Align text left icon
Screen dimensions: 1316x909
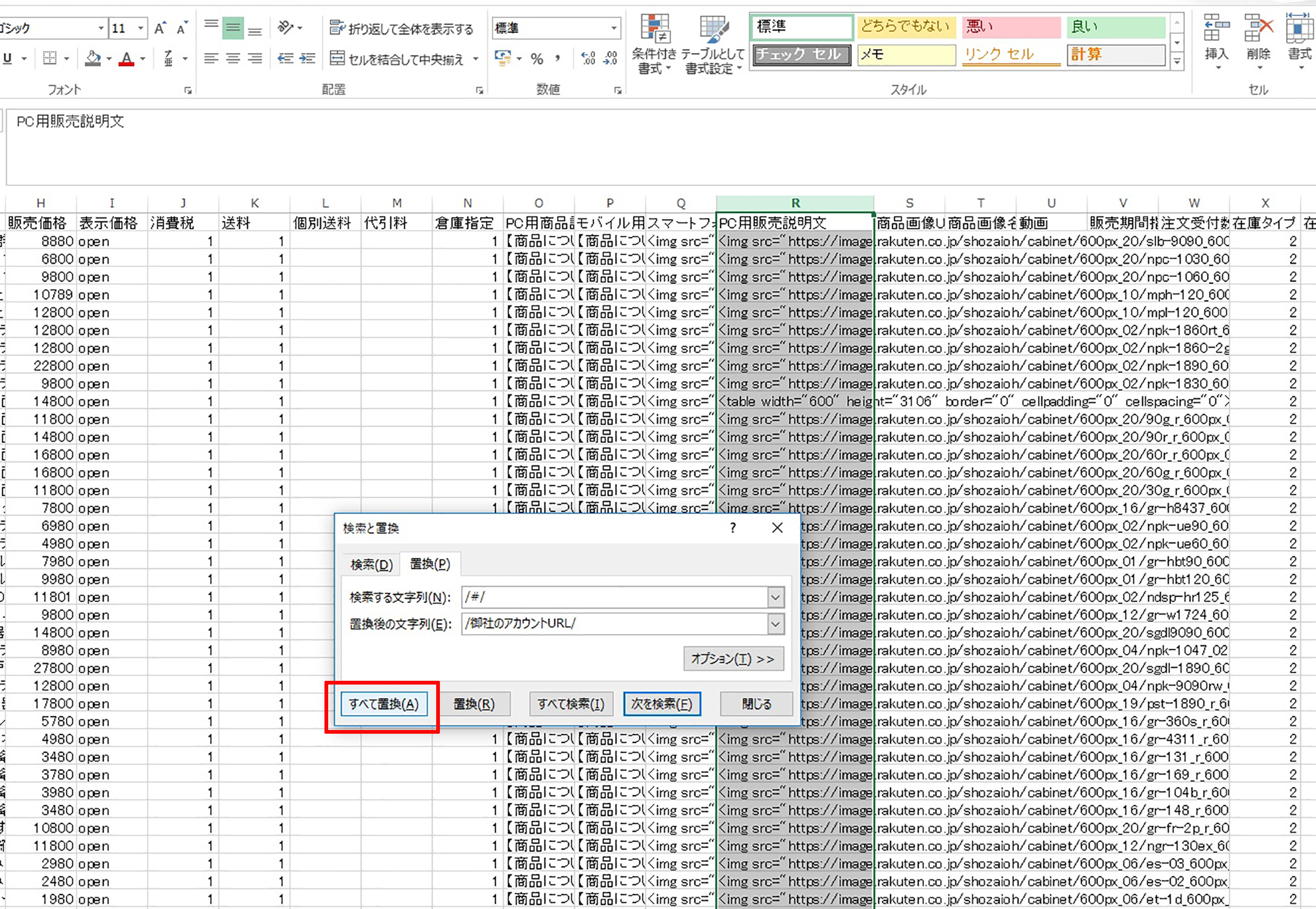pos(211,58)
